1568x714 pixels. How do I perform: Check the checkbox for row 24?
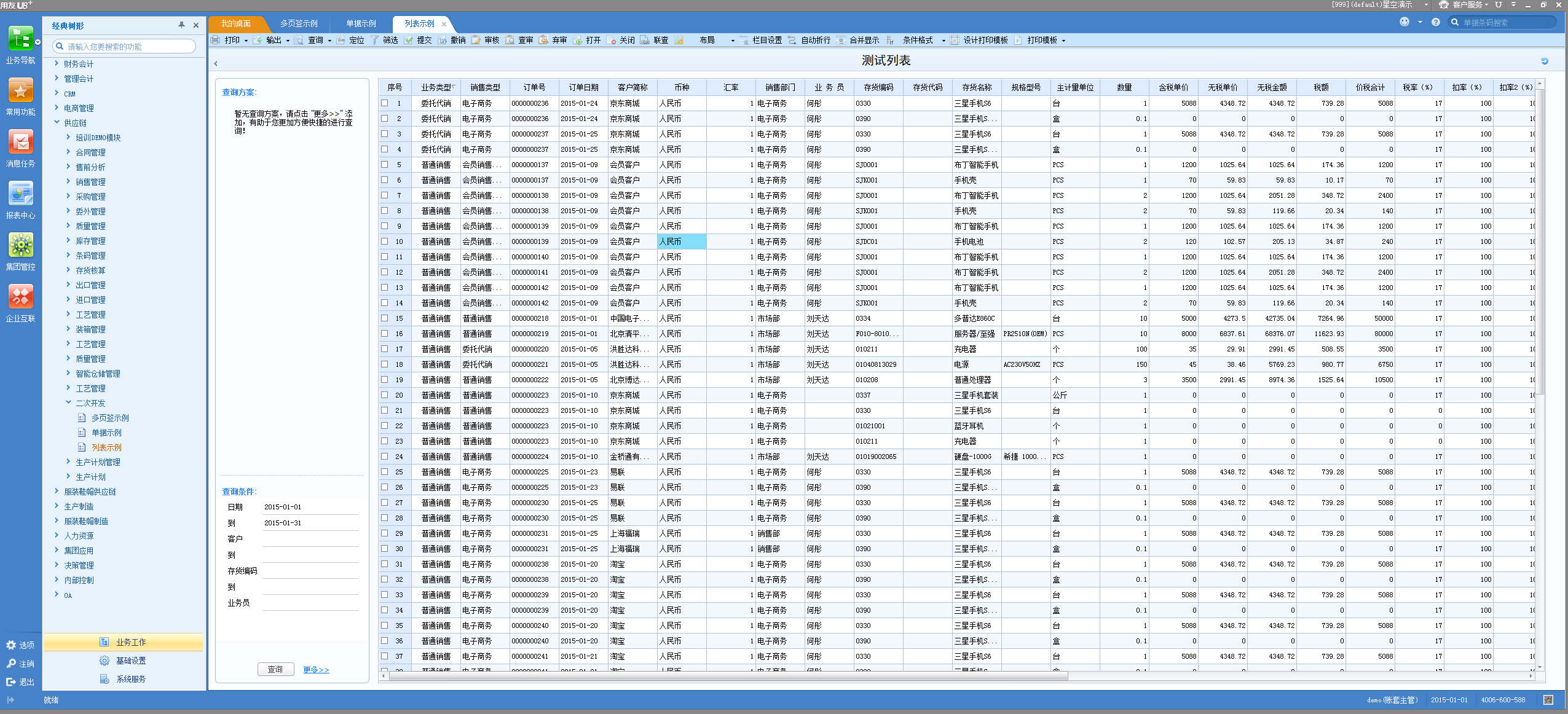pos(385,457)
